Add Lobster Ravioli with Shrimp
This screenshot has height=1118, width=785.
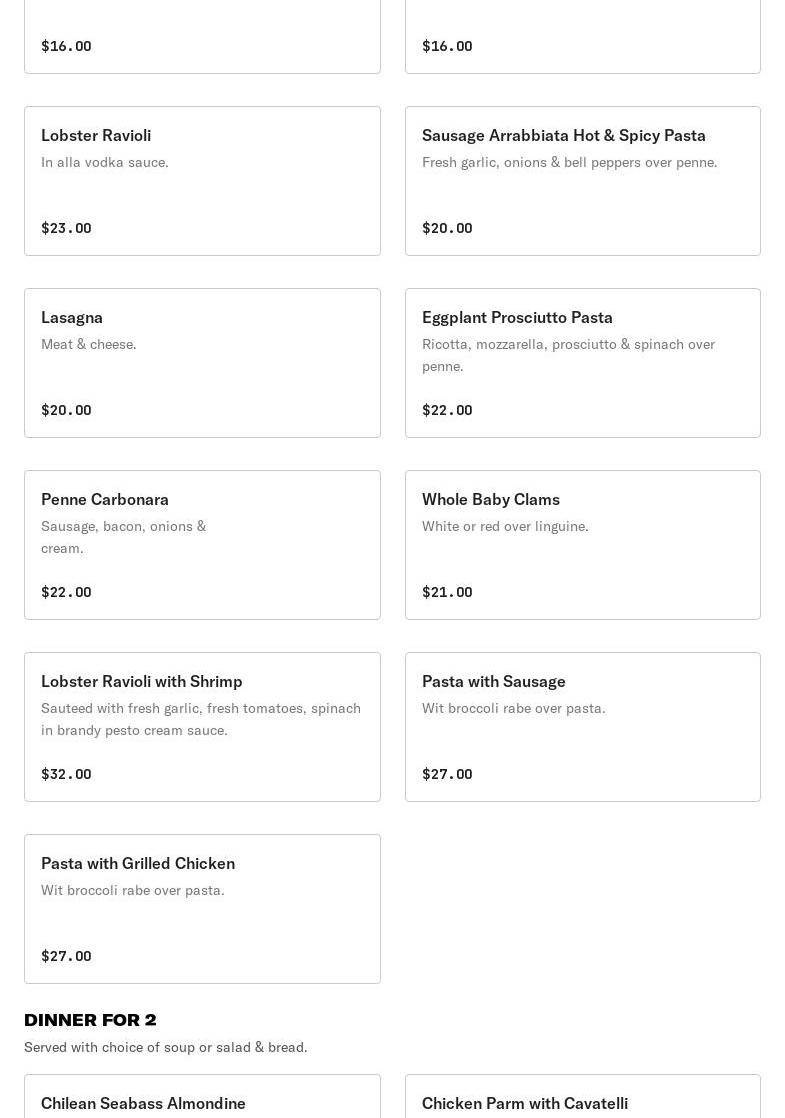[x=202, y=727]
